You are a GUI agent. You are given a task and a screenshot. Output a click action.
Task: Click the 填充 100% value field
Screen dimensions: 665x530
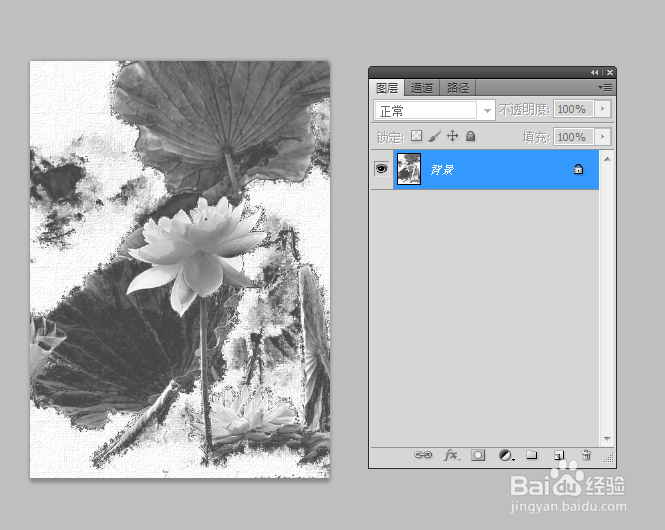(x=573, y=137)
